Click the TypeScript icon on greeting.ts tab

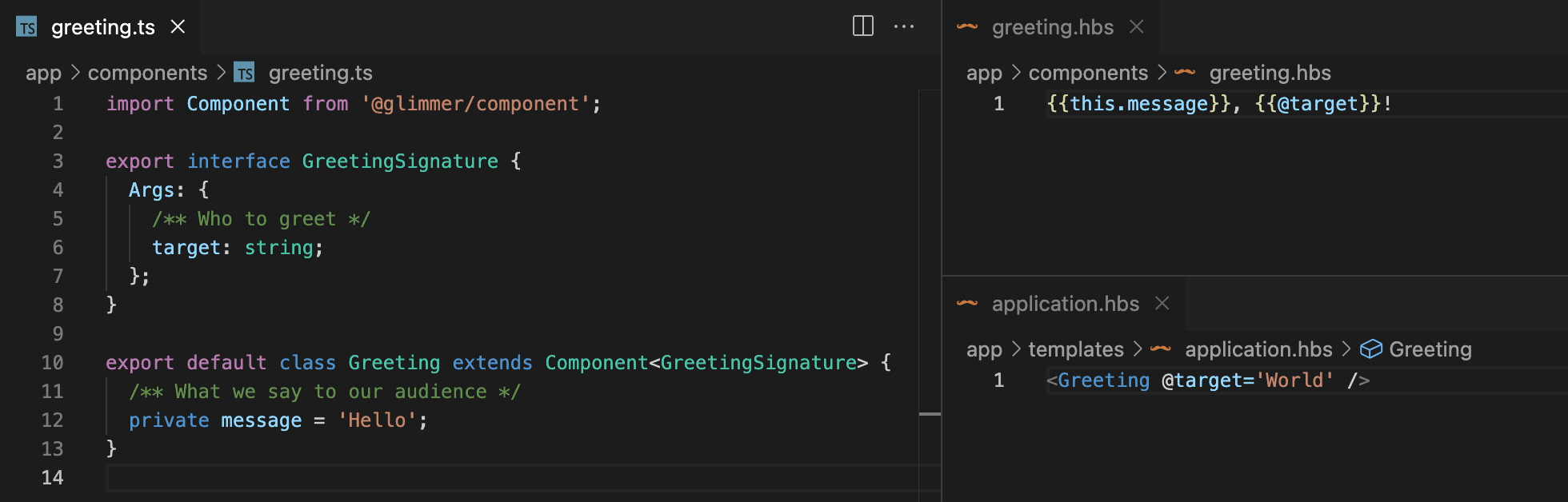26,27
